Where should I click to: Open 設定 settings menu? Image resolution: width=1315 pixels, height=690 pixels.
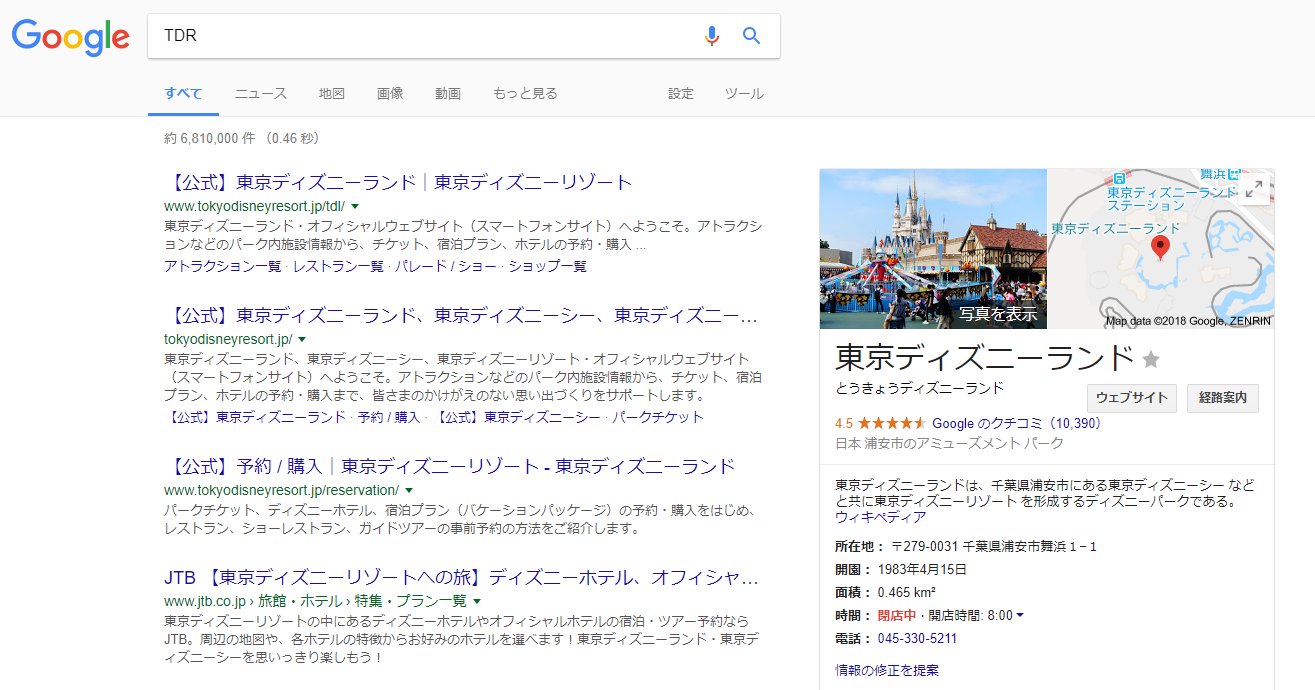[x=681, y=94]
